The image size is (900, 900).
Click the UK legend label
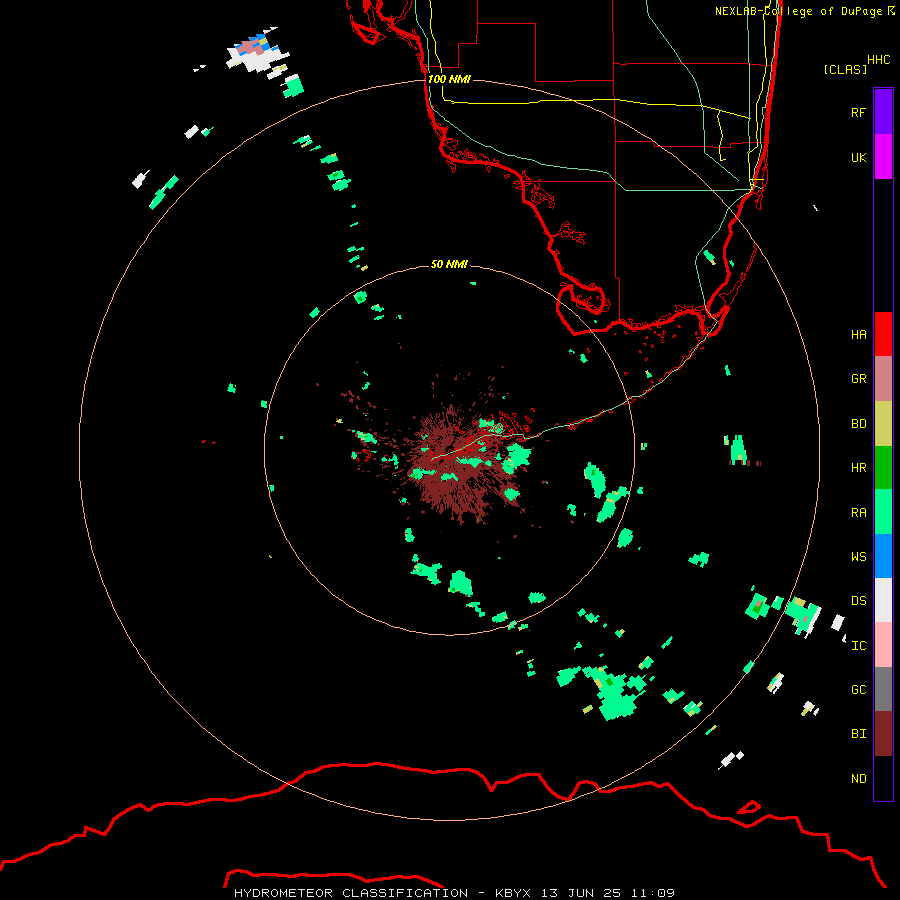pos(858,157)
